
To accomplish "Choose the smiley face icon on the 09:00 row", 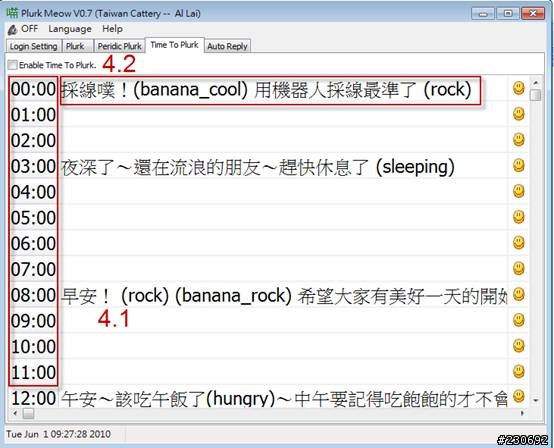I will (518, 320).
